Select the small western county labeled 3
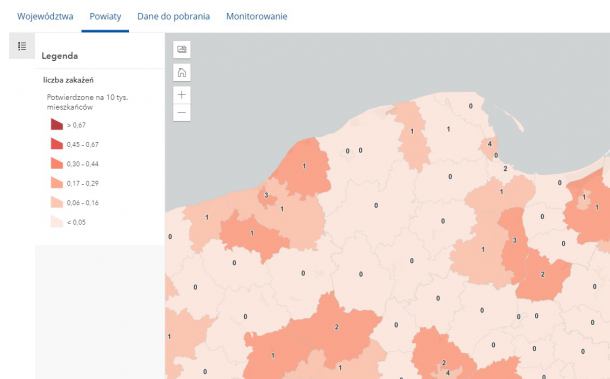 click(266, 196)
